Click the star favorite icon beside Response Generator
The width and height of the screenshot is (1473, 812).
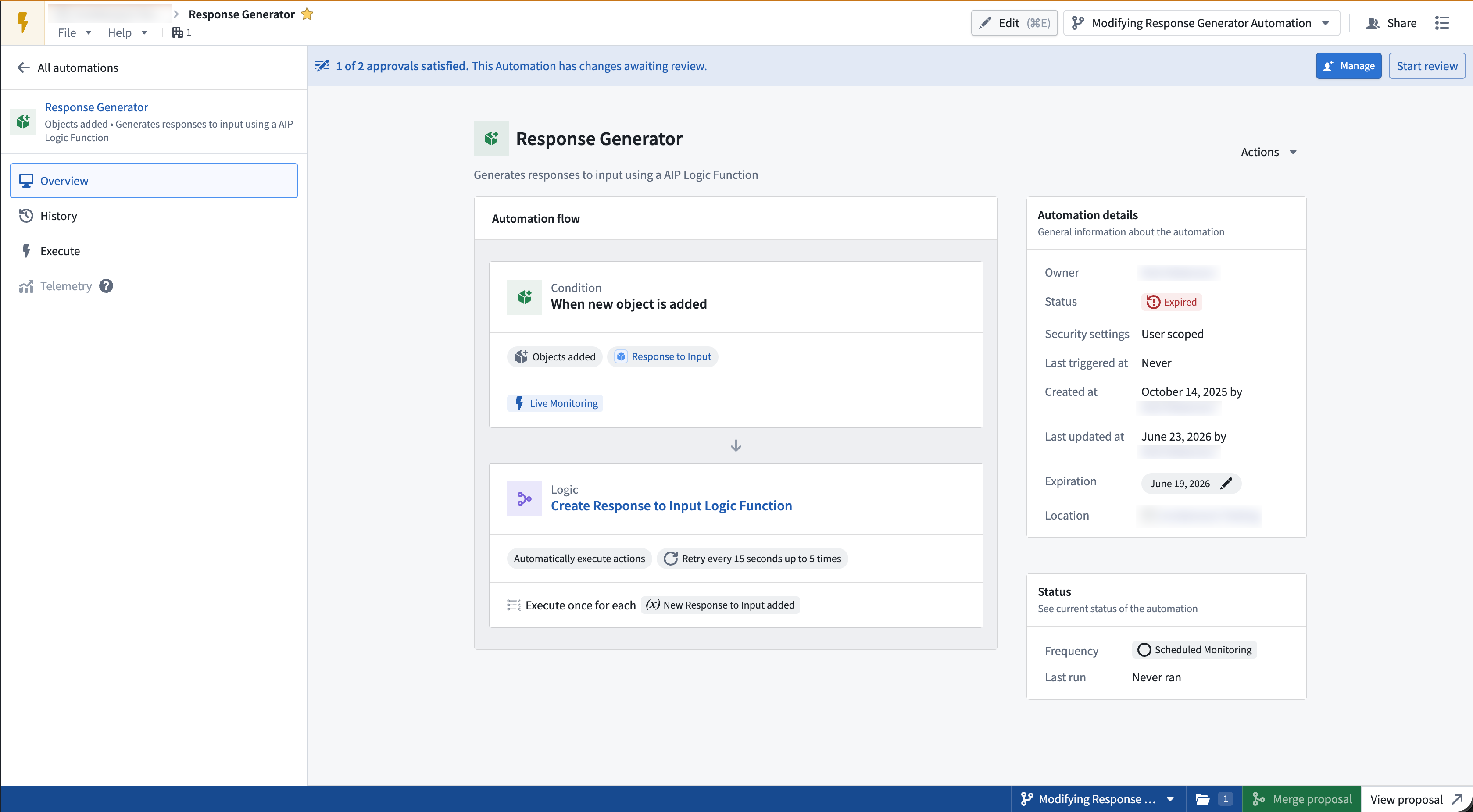[307, 14]
